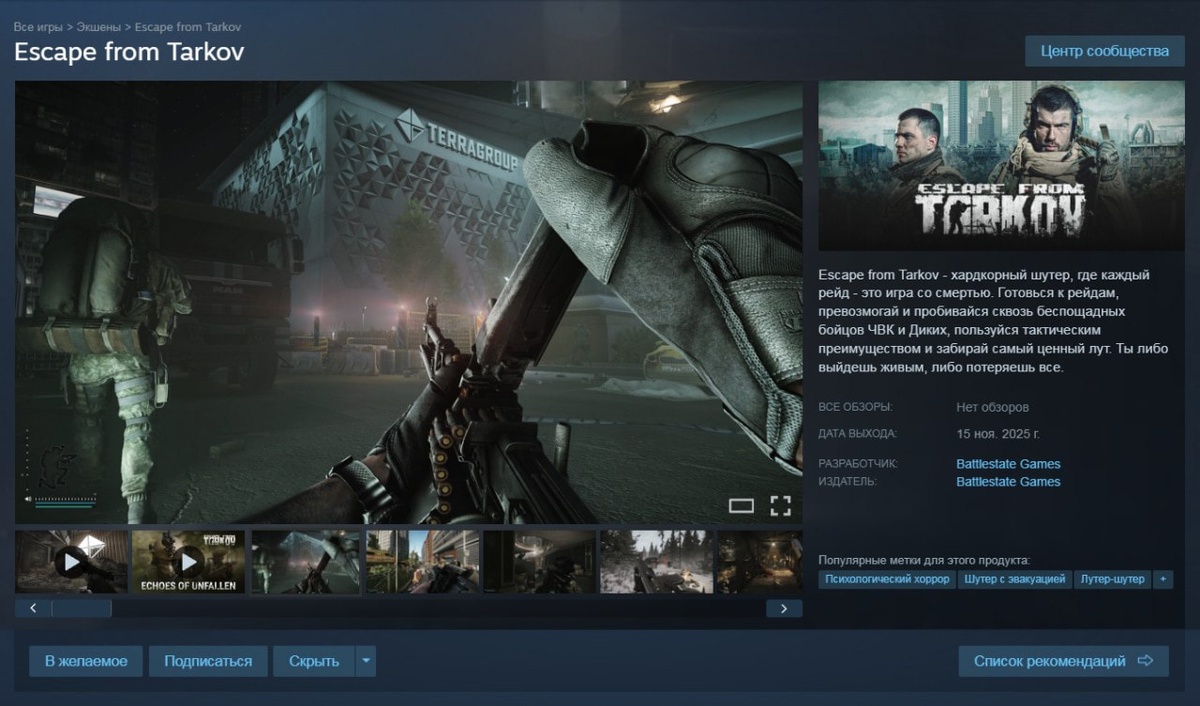Select the partially visible last screenshot thumbnail
Screen dimensions: 1200x706
tap(760, 562)
